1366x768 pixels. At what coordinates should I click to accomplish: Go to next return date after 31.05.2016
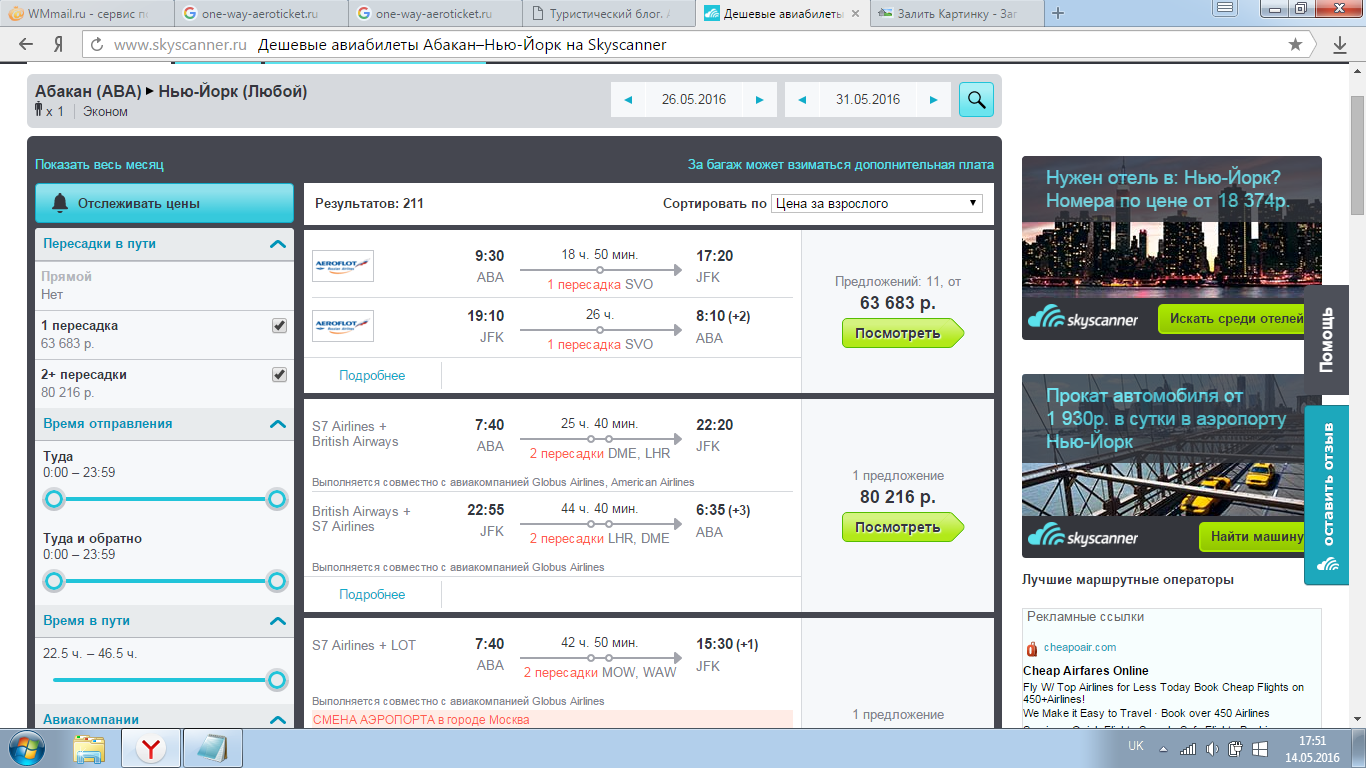pos(934,99)
